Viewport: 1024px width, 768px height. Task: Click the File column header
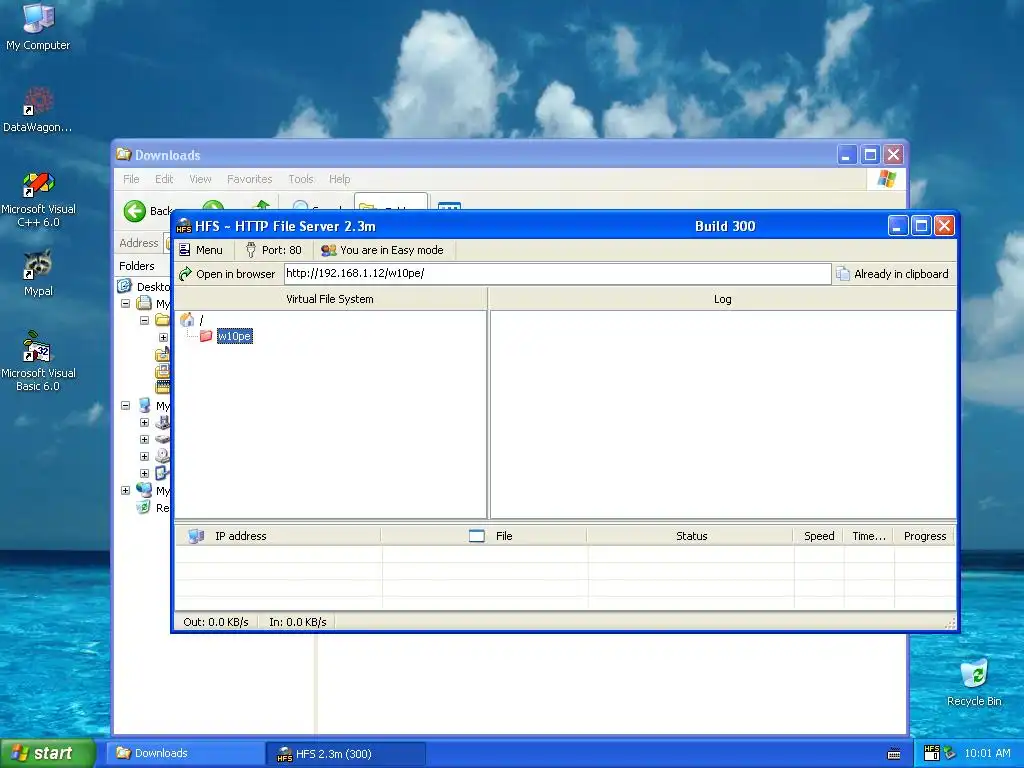[484, 536]
